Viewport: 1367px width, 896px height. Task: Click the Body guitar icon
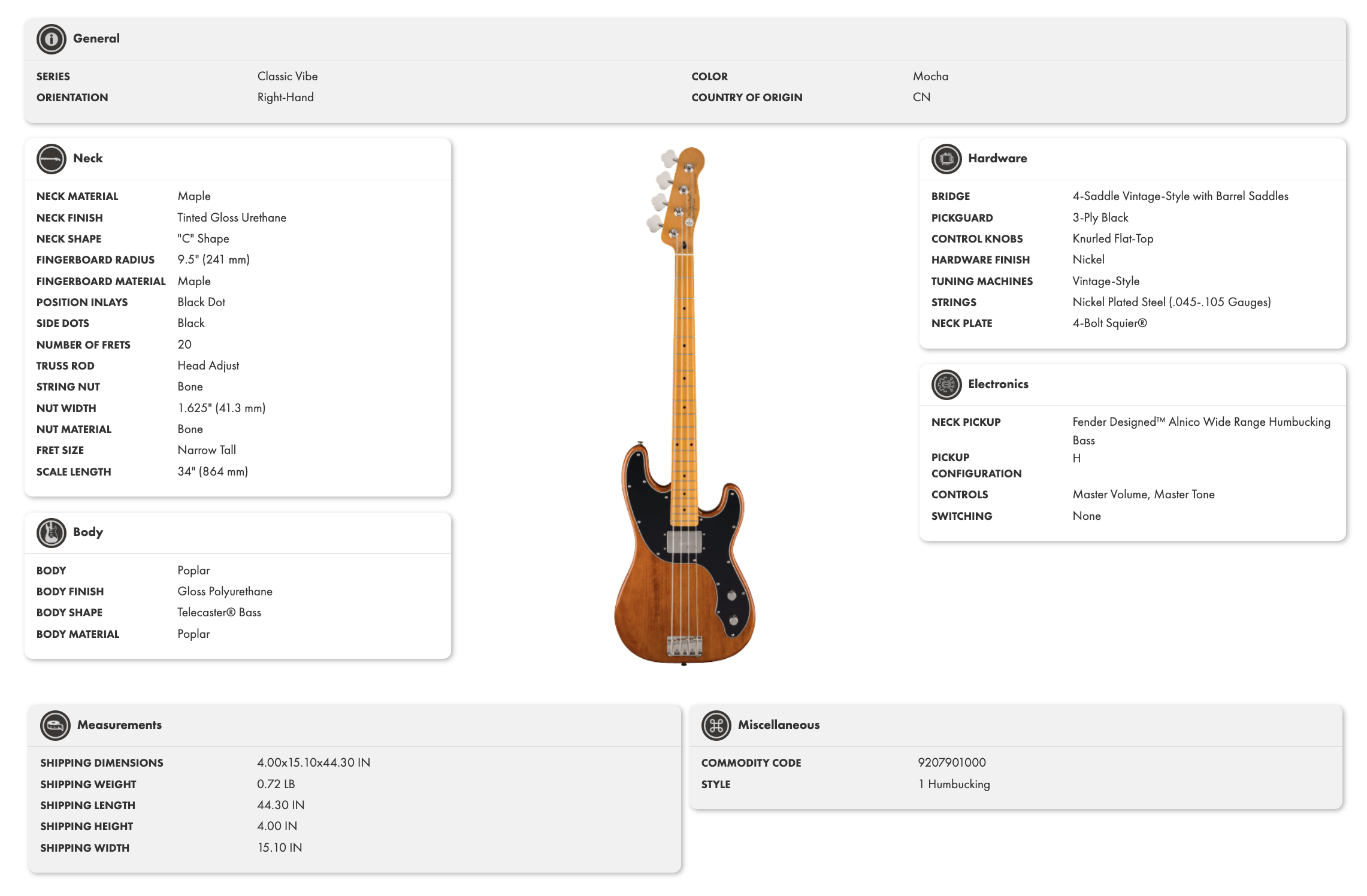51,532
